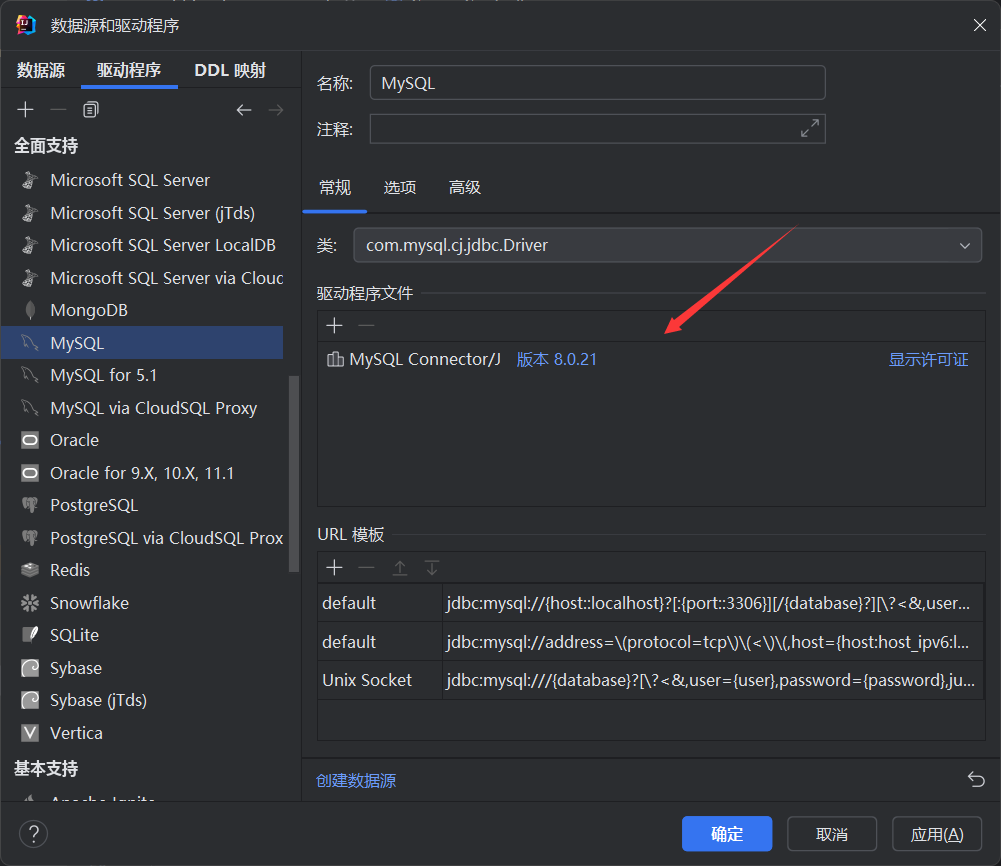Open MySQL Connector/J version 8.0.21 selector
Viewport: 1001px width, 866px height.
(556, 360)
